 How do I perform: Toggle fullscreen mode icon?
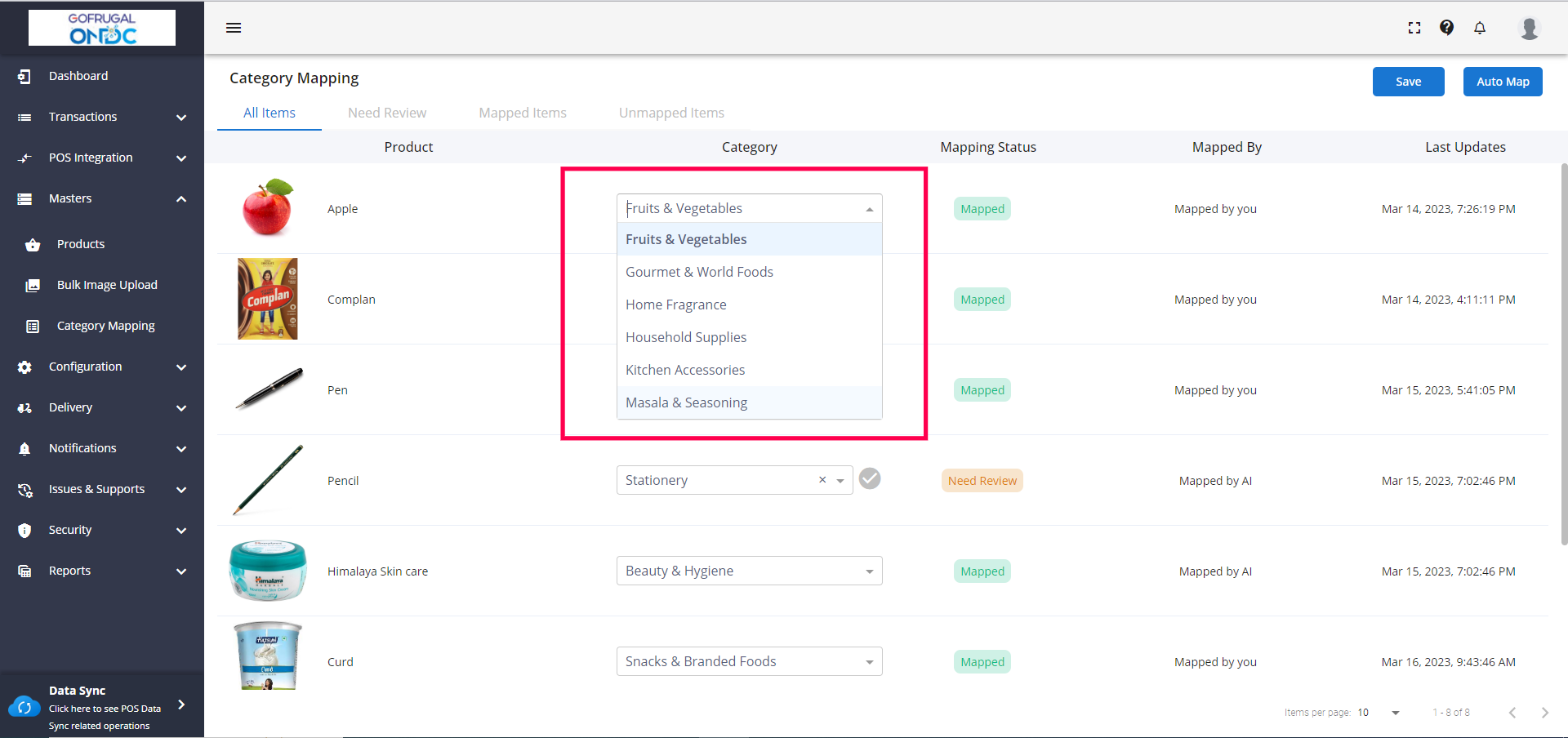pyautogui.click(x=1414, y=28)
